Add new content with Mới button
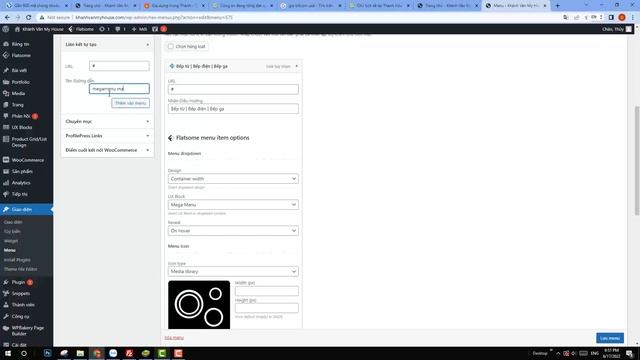 coord(139,29)
